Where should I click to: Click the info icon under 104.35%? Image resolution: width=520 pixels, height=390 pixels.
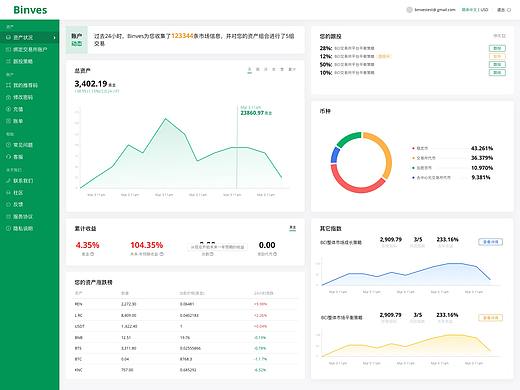(162, 254)
